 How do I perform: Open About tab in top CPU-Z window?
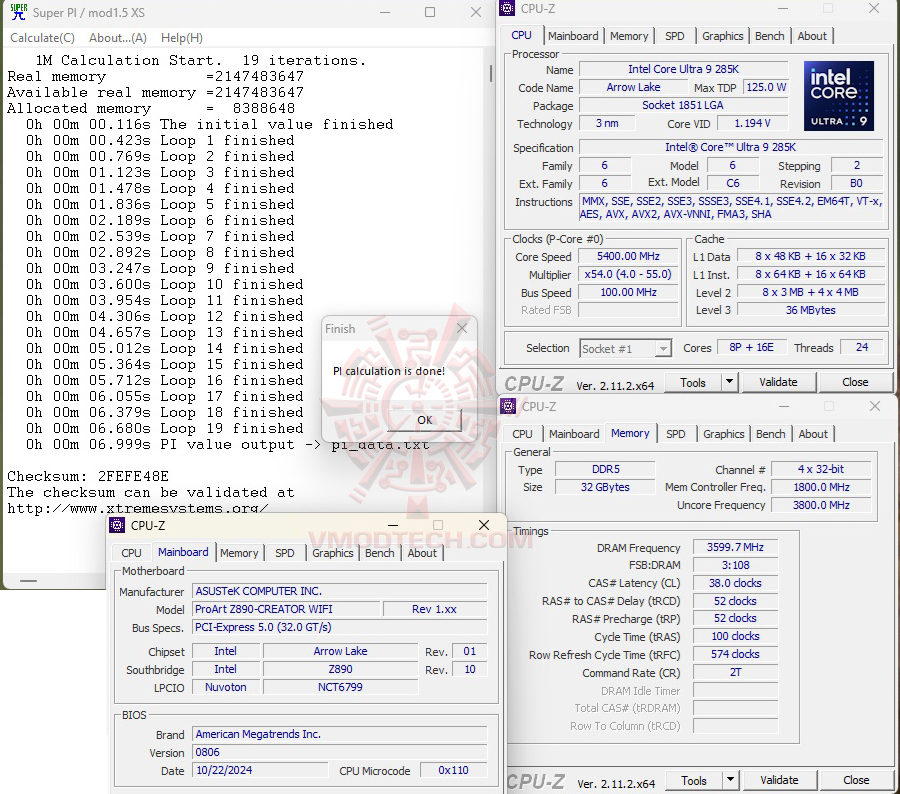click(812, 36)
